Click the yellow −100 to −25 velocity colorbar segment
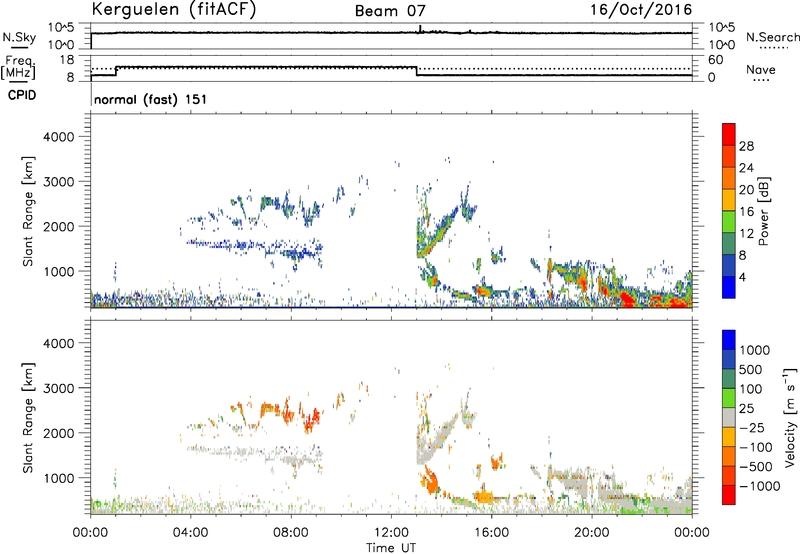 [x=729, y=437]
